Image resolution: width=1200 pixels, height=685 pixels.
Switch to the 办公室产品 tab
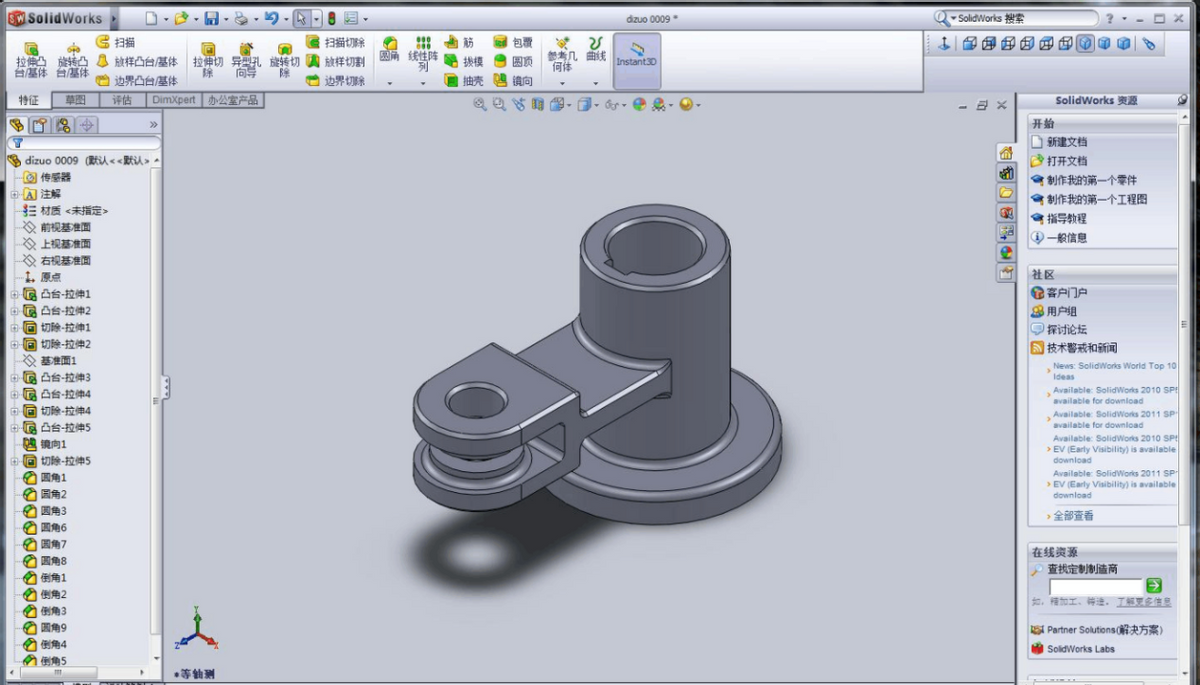tap(232, 100)
